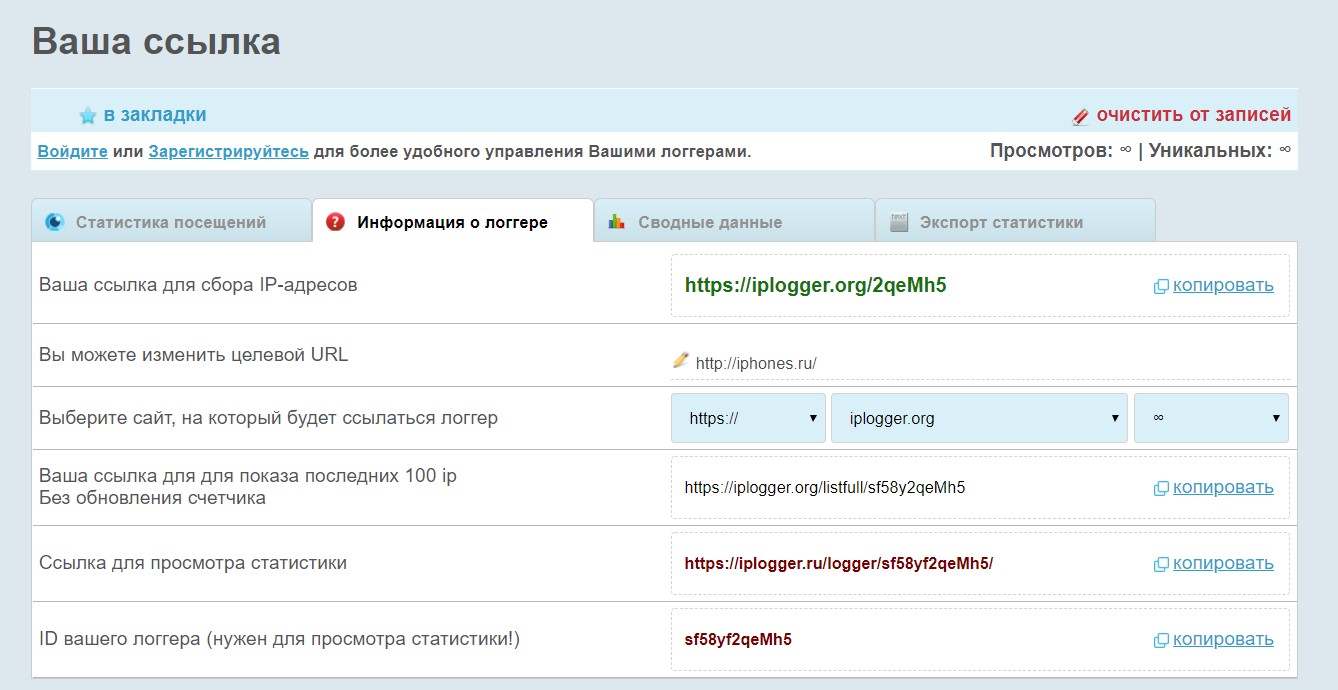Click label Без обновления счетчика

[152, 498]
